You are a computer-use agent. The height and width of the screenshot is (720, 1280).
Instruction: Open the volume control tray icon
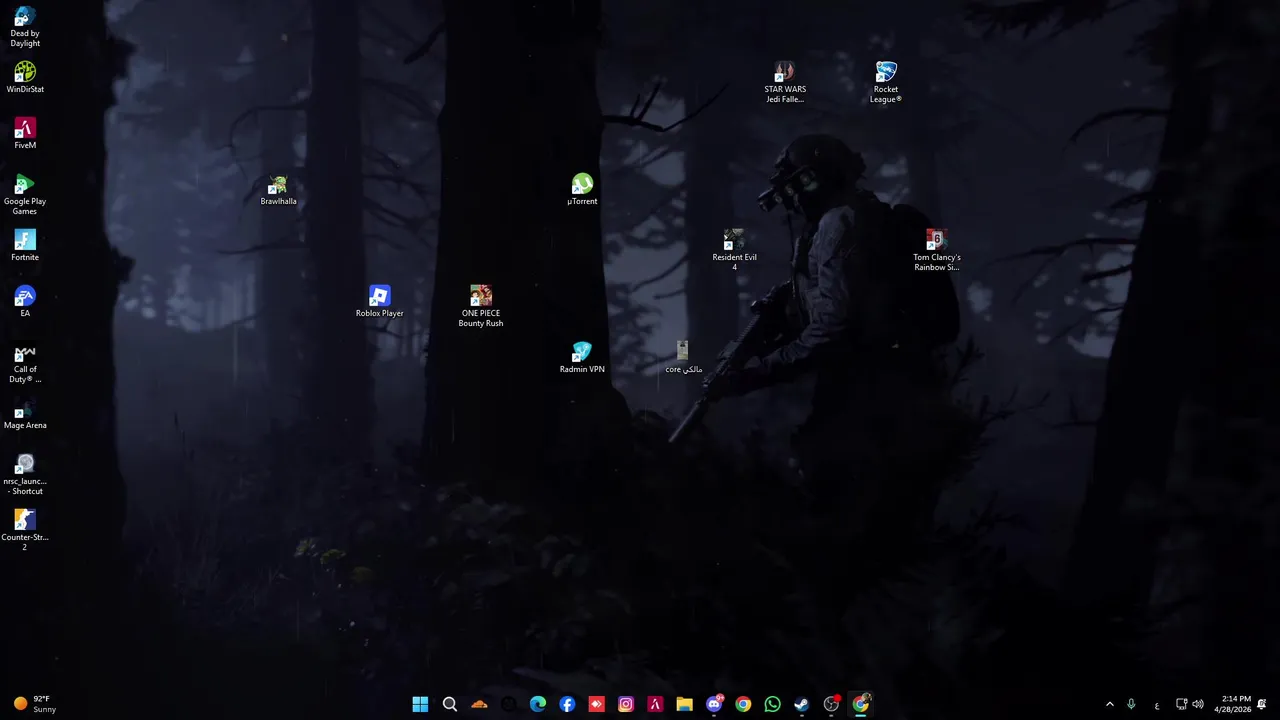(x=1198, y=704)
